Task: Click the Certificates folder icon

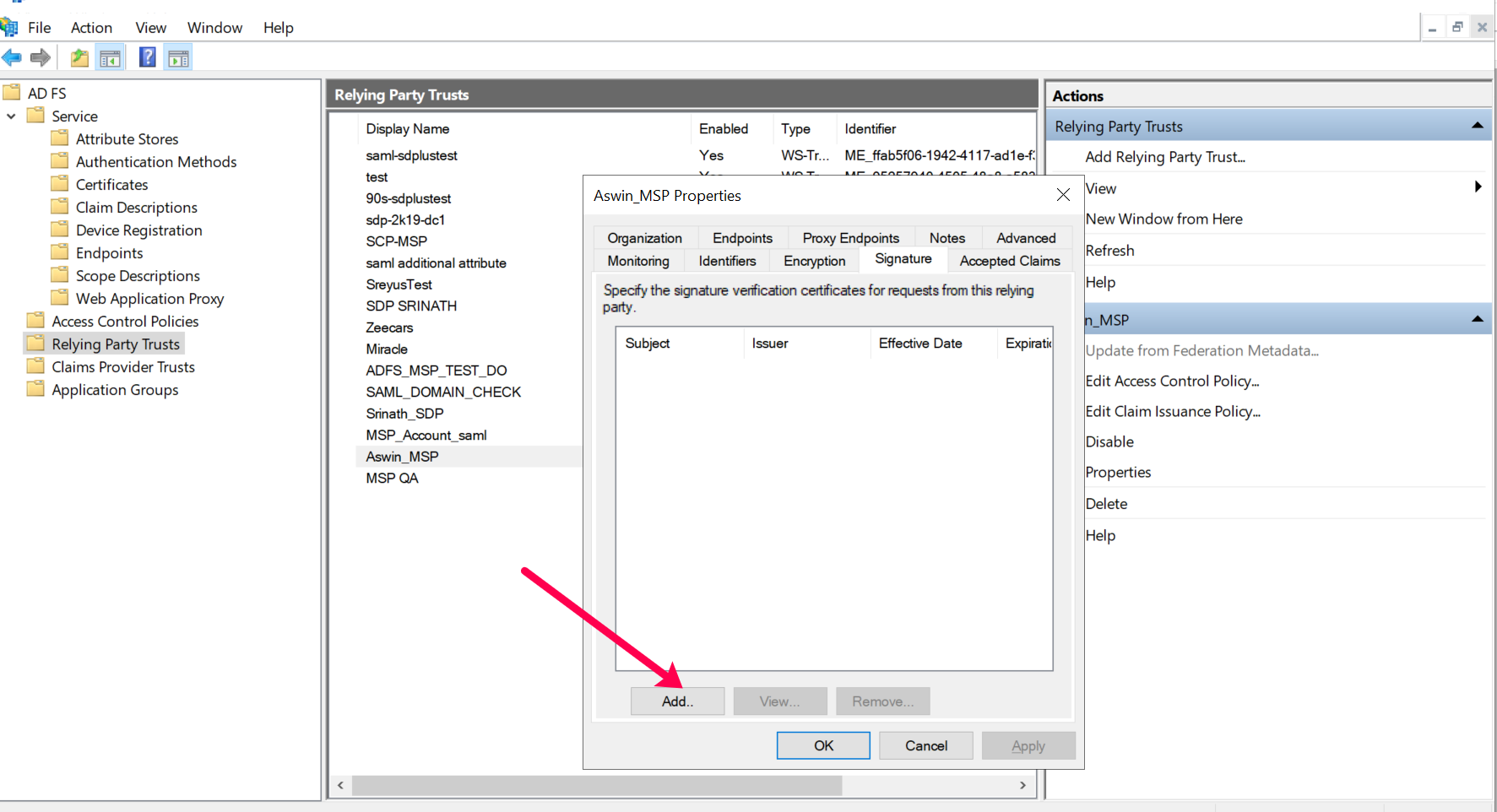Action: click(x=60, y=184)
